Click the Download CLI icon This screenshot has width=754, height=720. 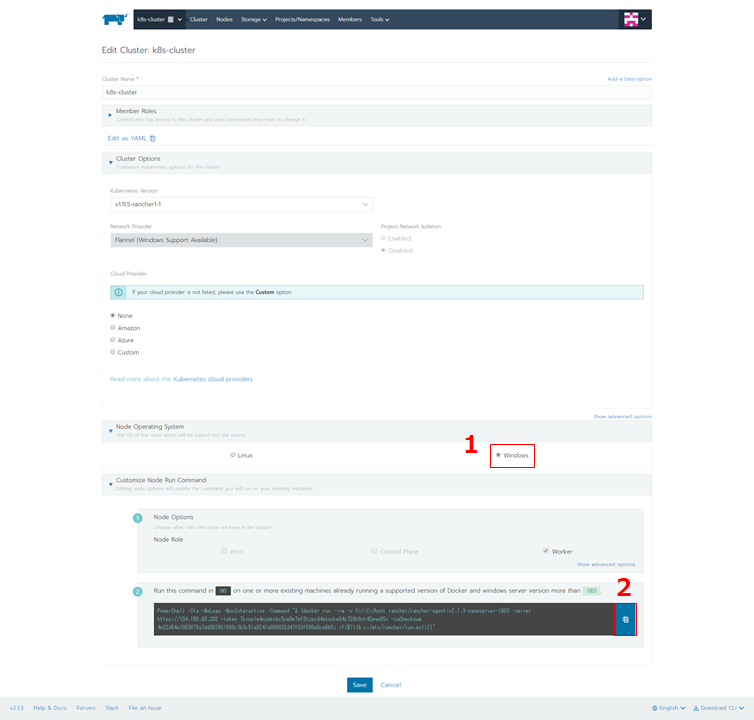click(695, 708)
